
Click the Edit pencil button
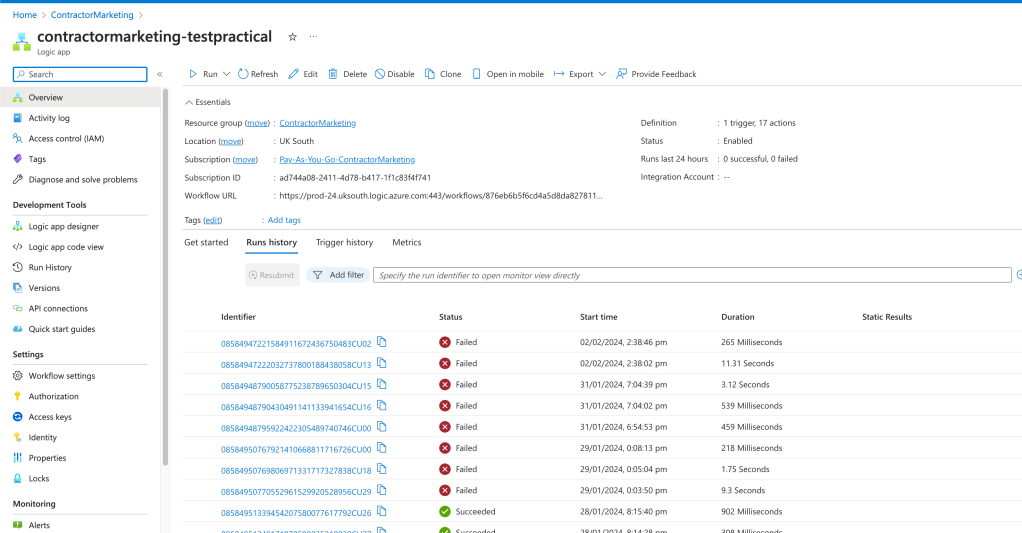point(303,74)
